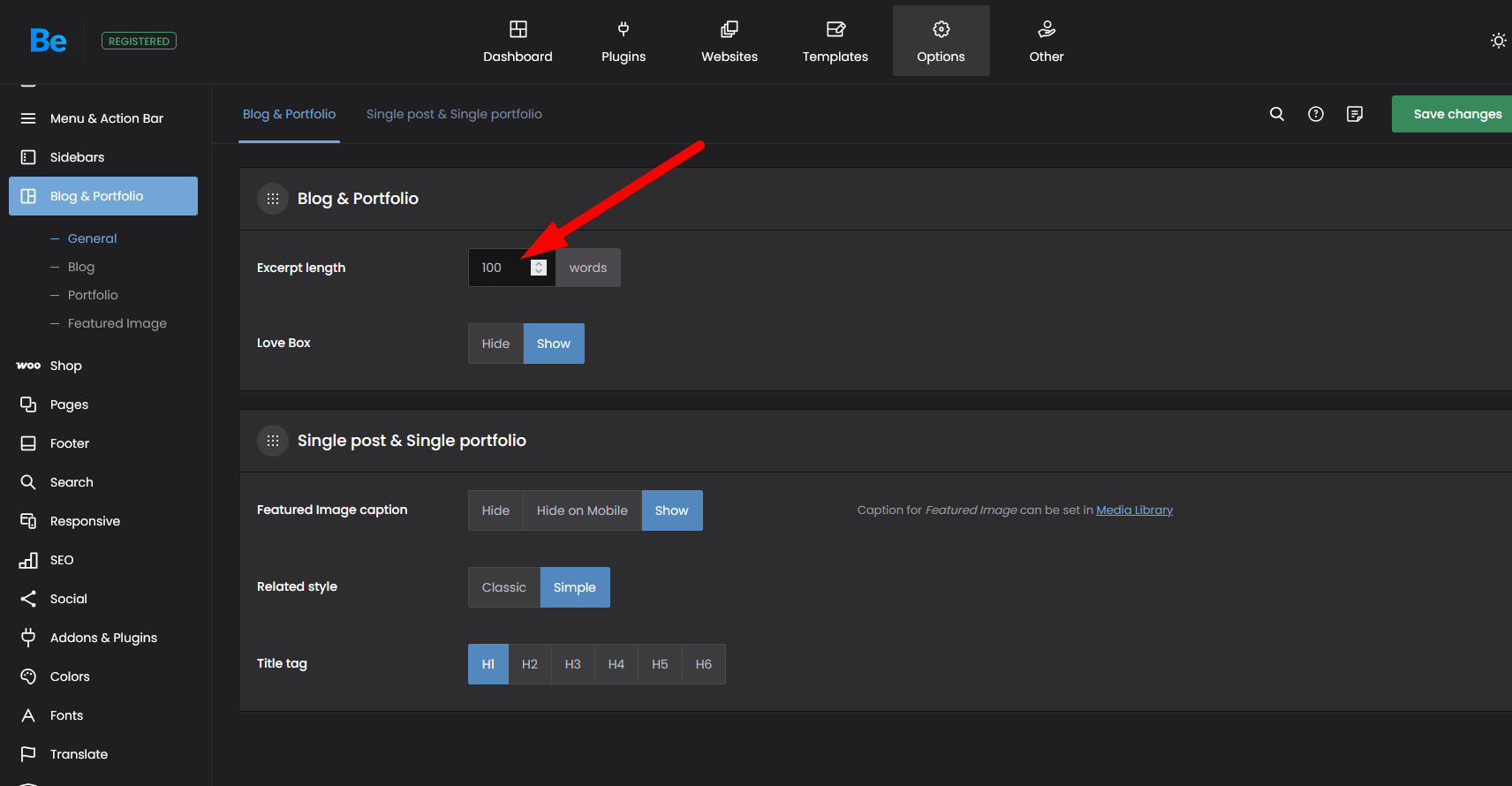The width and height of the screenshot is (1512, 786).
Task: Toggle light mode sun icon
Action: click(x=1498, y=41)
